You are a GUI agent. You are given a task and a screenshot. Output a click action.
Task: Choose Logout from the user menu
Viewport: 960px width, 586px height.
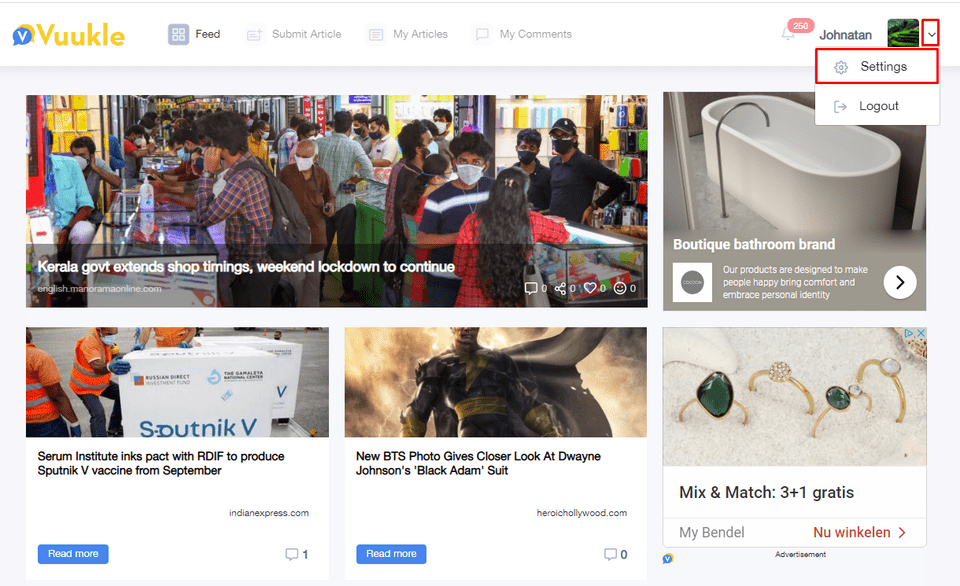pos(877,106)
